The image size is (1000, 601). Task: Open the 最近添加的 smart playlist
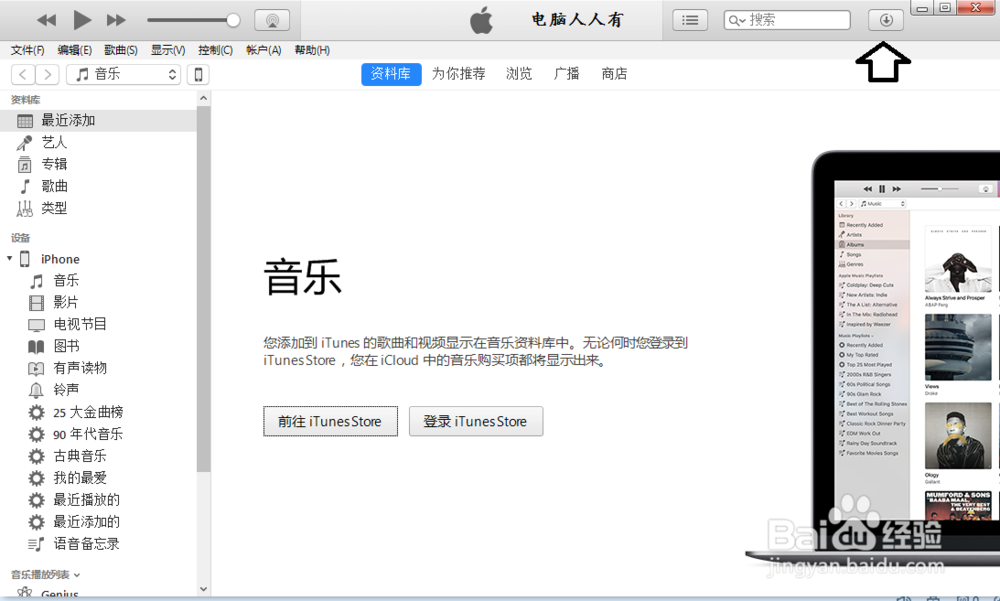(98, 522)
